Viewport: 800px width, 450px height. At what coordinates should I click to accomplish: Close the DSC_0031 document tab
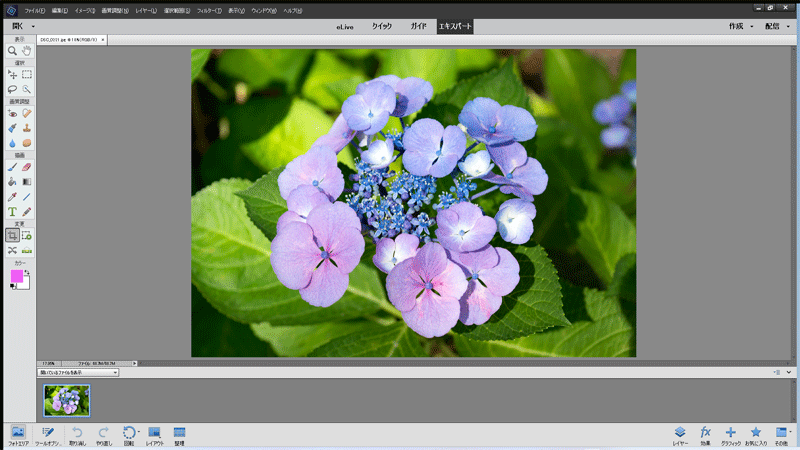coord(103,40)
